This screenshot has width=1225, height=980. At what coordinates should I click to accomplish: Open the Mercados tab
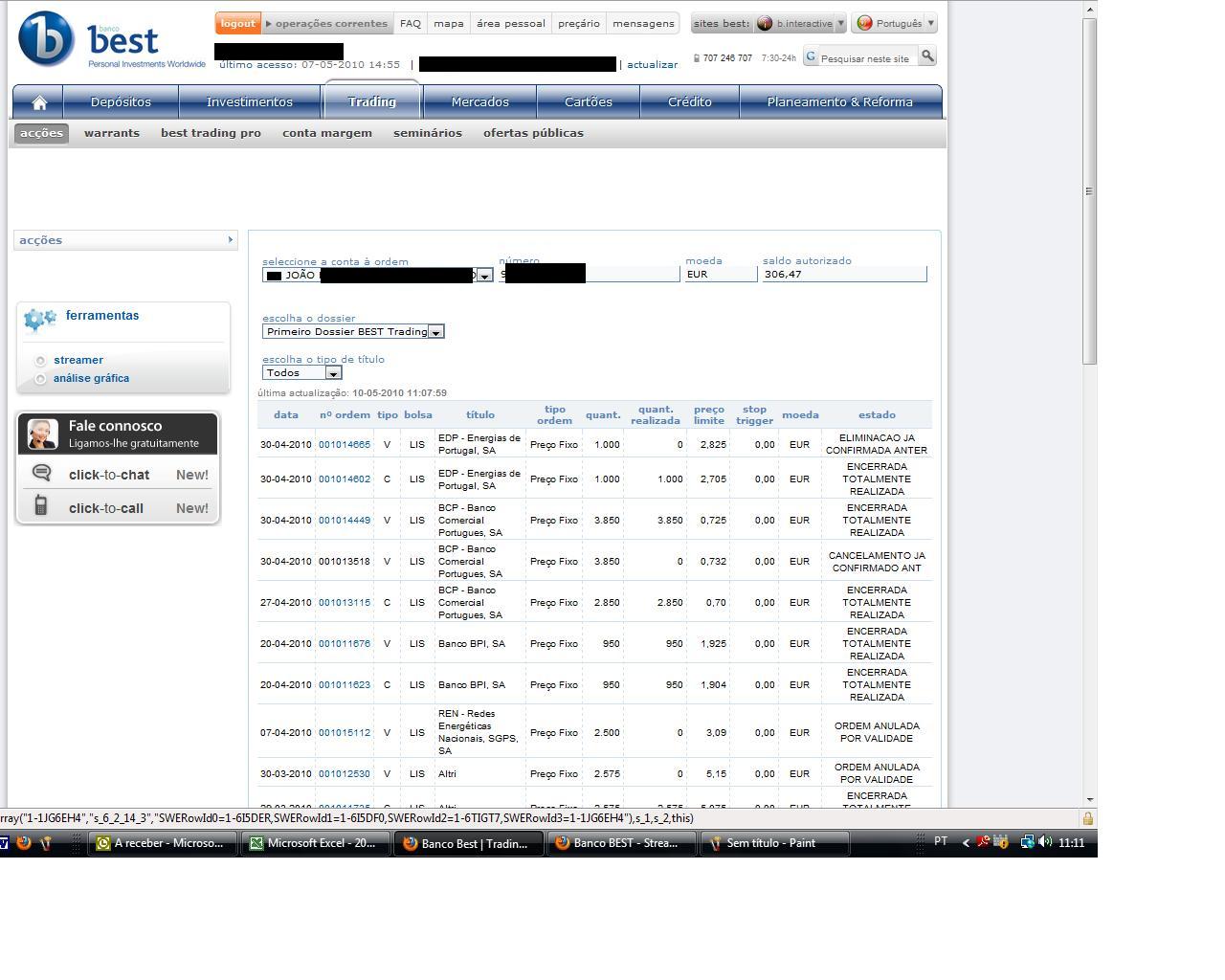coord(480,102)
